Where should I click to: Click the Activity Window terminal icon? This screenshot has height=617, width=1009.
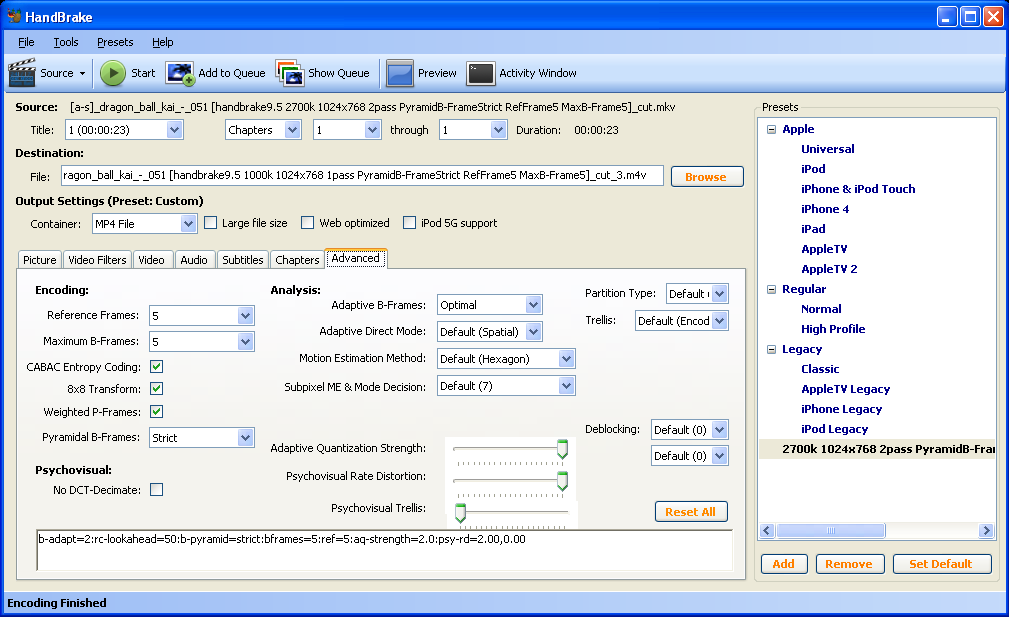[x=481, y=73]
